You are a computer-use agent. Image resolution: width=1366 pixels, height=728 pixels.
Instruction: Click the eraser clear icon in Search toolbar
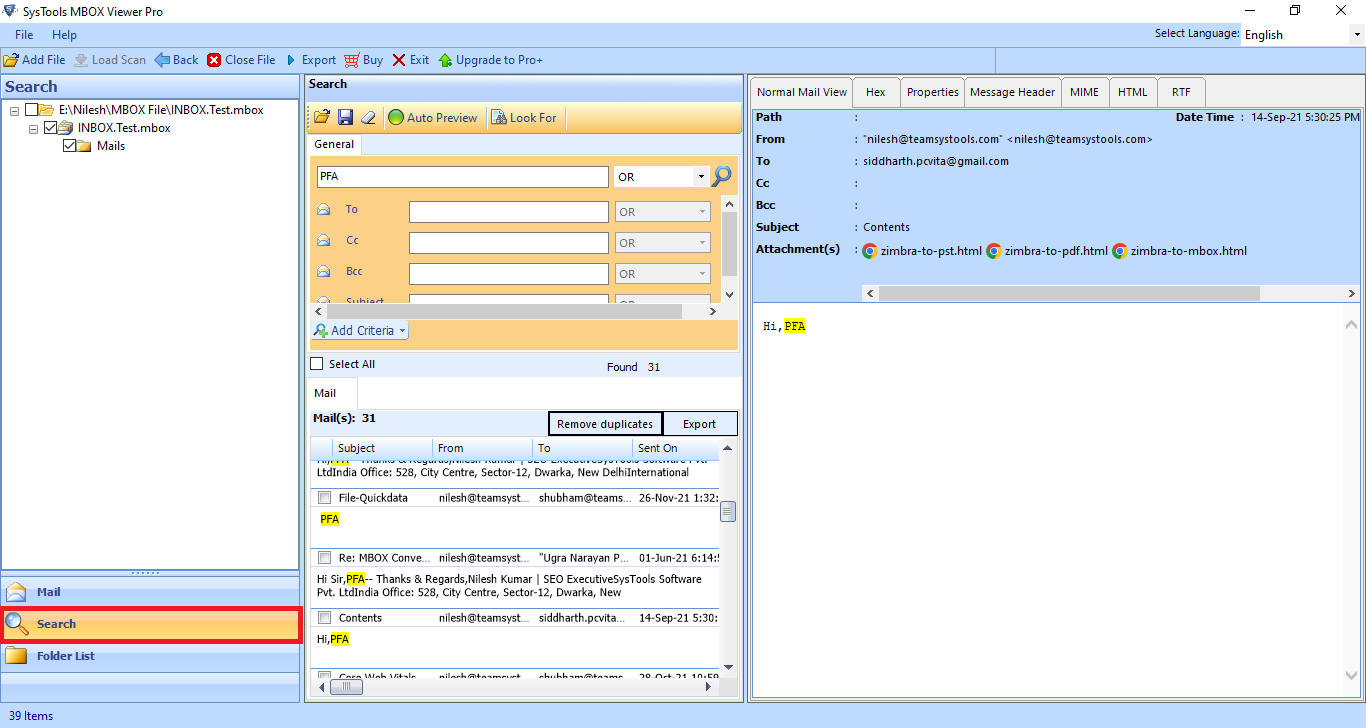click(368, 117)
